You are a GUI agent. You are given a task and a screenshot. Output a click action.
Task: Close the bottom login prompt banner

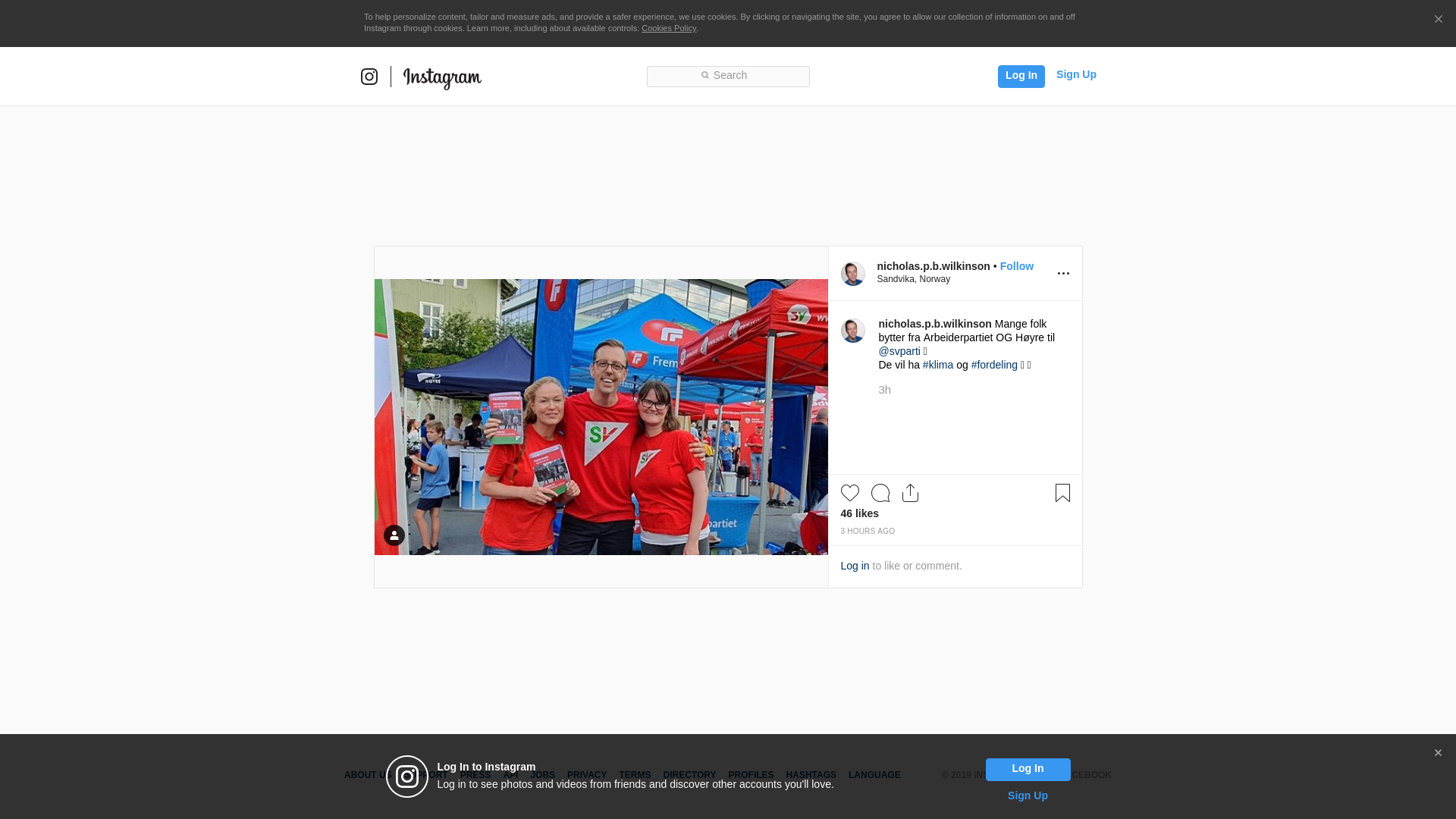click(x=1438, y=753)
